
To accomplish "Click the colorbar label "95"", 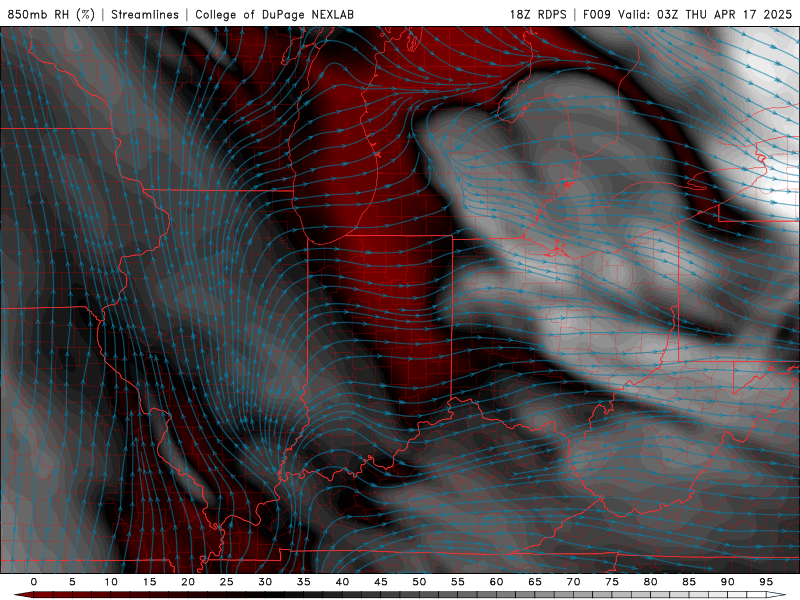I will (x=766, y=582).
